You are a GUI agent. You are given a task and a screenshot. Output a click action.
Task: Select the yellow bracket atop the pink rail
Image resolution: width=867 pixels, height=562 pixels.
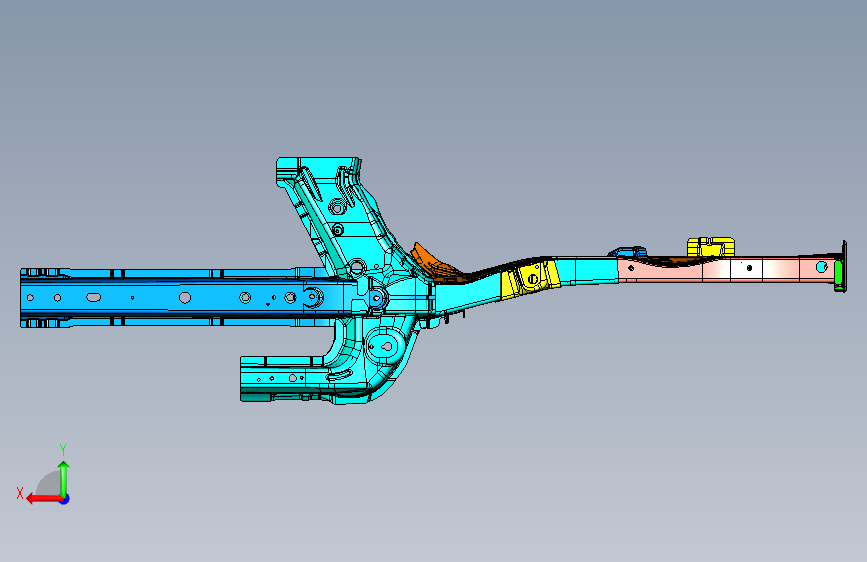tap(711, 247)
